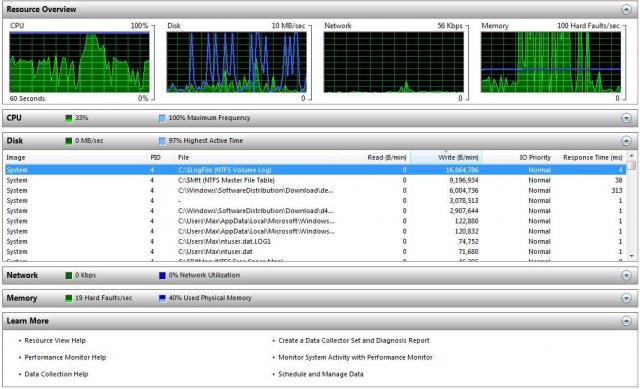Viewport: 640px width, 389px height.
Task: Click the Memory hard faults graph
Action: point(551,62)
